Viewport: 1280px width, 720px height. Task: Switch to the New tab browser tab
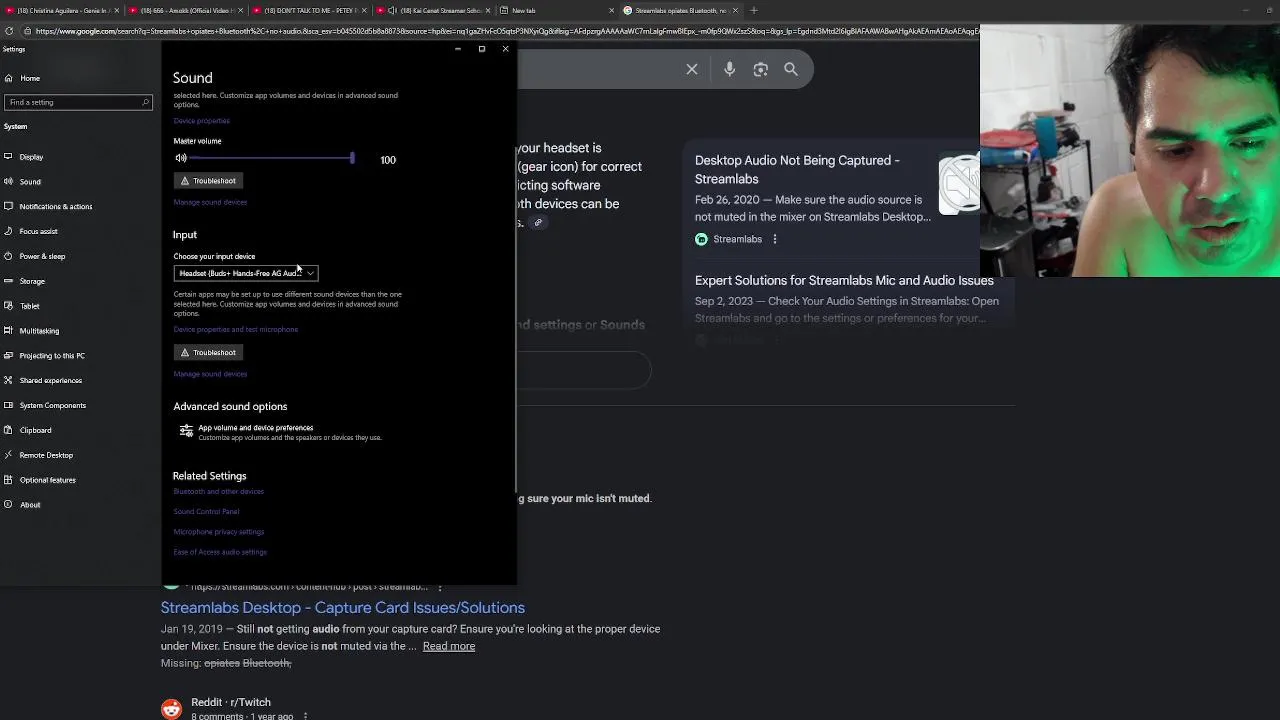click(x=555, y=10)
